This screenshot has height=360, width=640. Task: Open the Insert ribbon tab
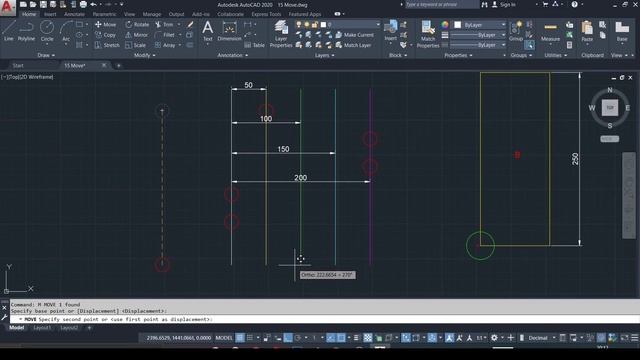(x=50, y=14)
